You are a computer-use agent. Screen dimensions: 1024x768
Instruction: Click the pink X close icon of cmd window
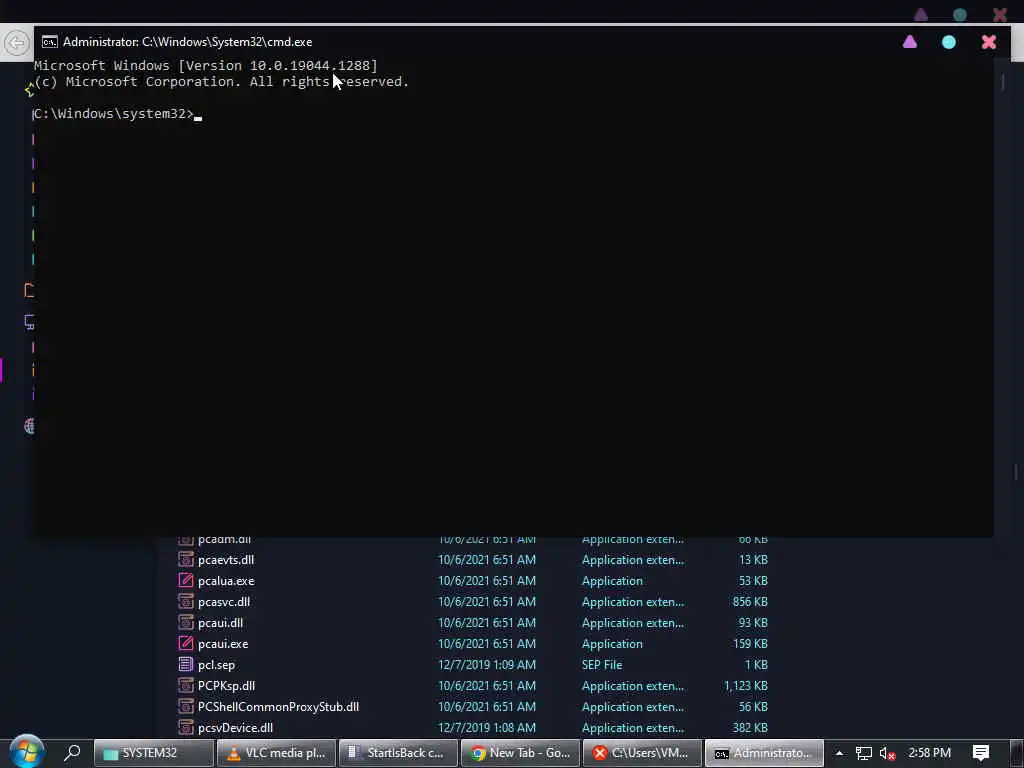(989, 42)
